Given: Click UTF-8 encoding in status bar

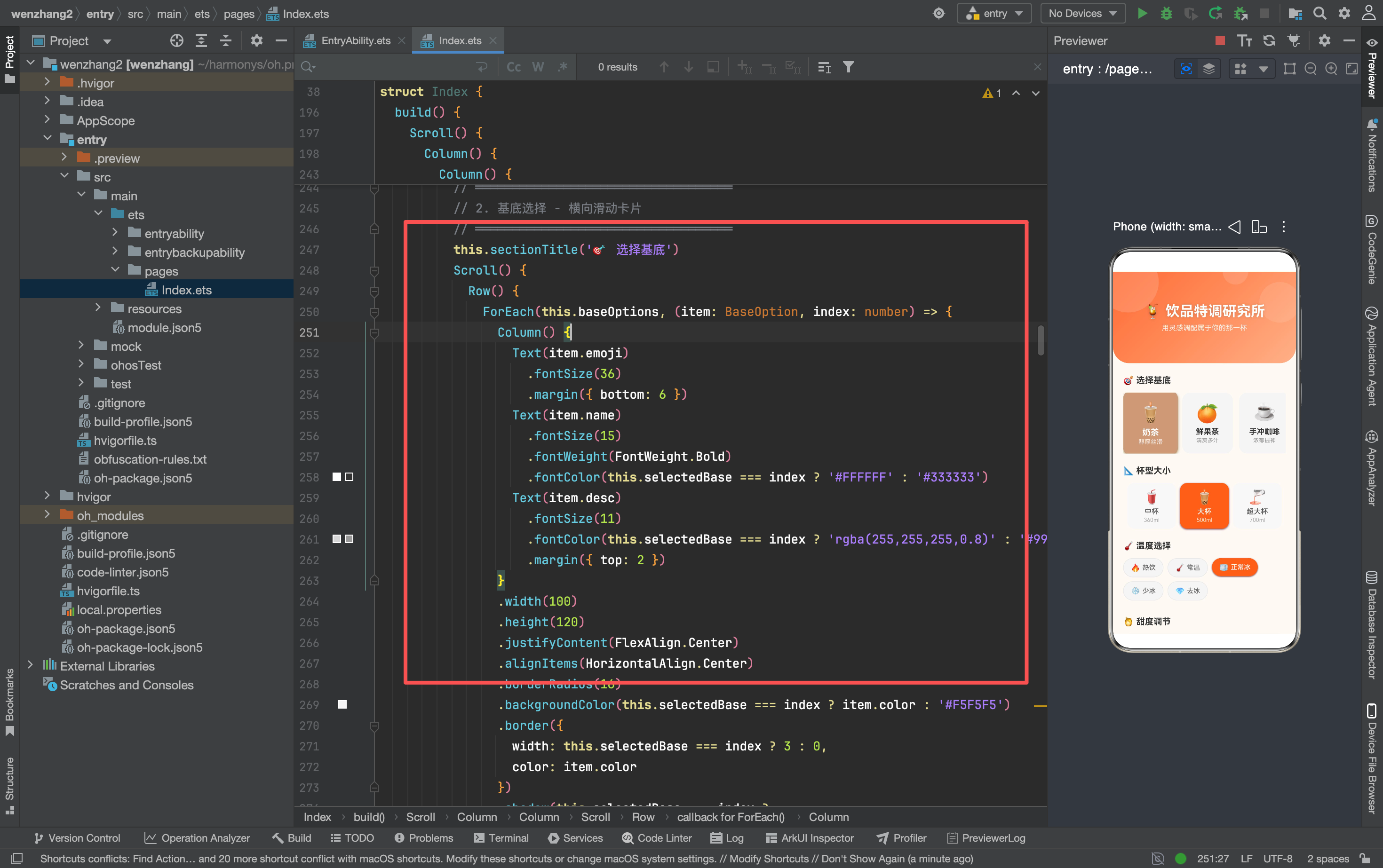Looking at the screenshot, I should pos(1277,858).
